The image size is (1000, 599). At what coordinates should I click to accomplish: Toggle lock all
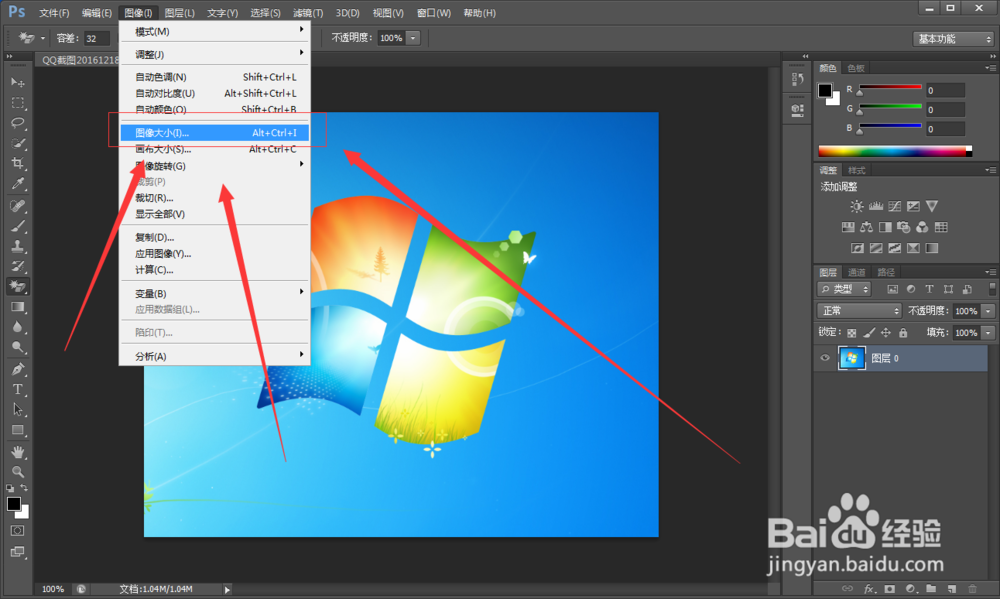903,332
